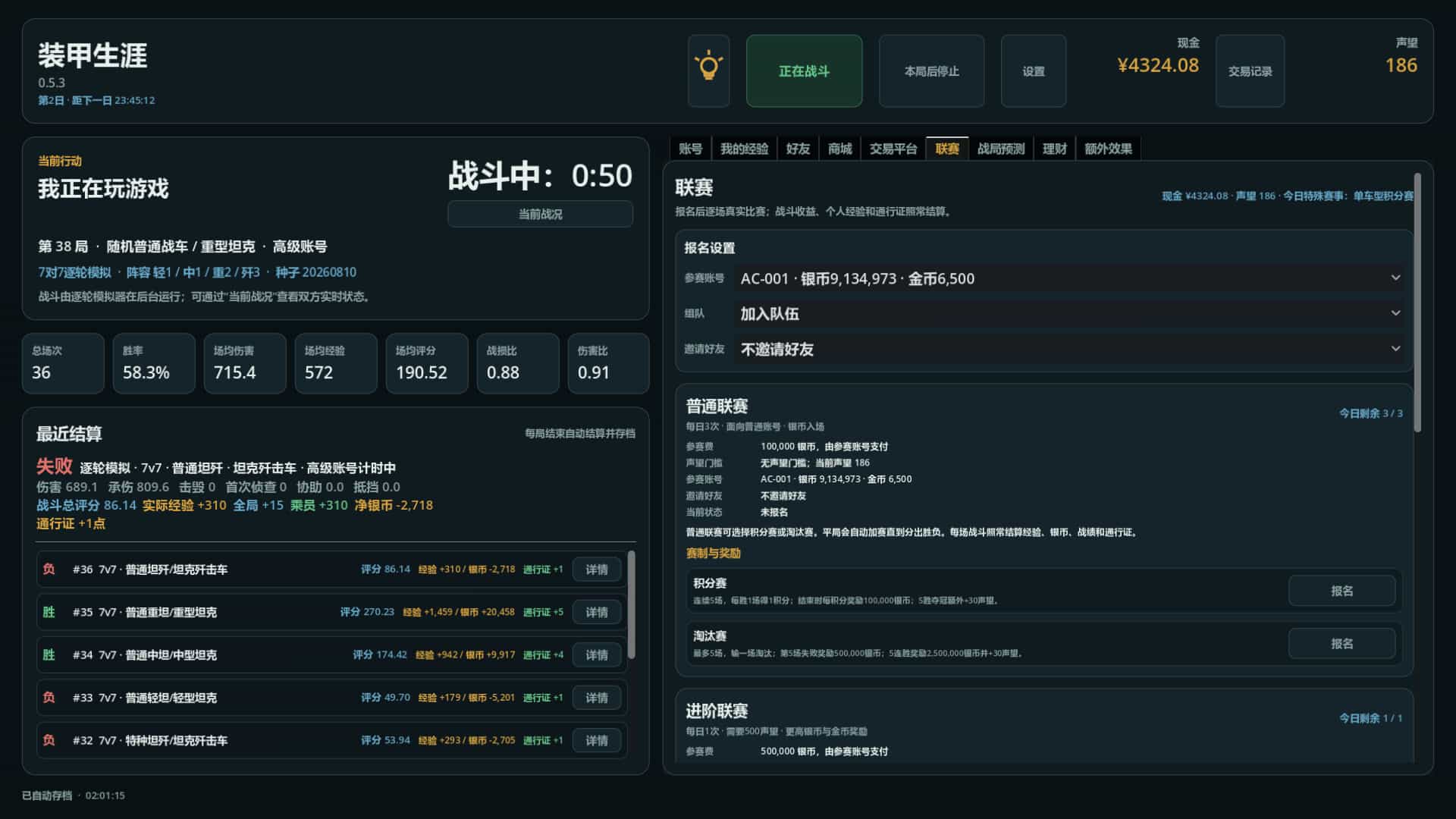
Task: Click the 声望 186 value
Action: [1401, 65]
